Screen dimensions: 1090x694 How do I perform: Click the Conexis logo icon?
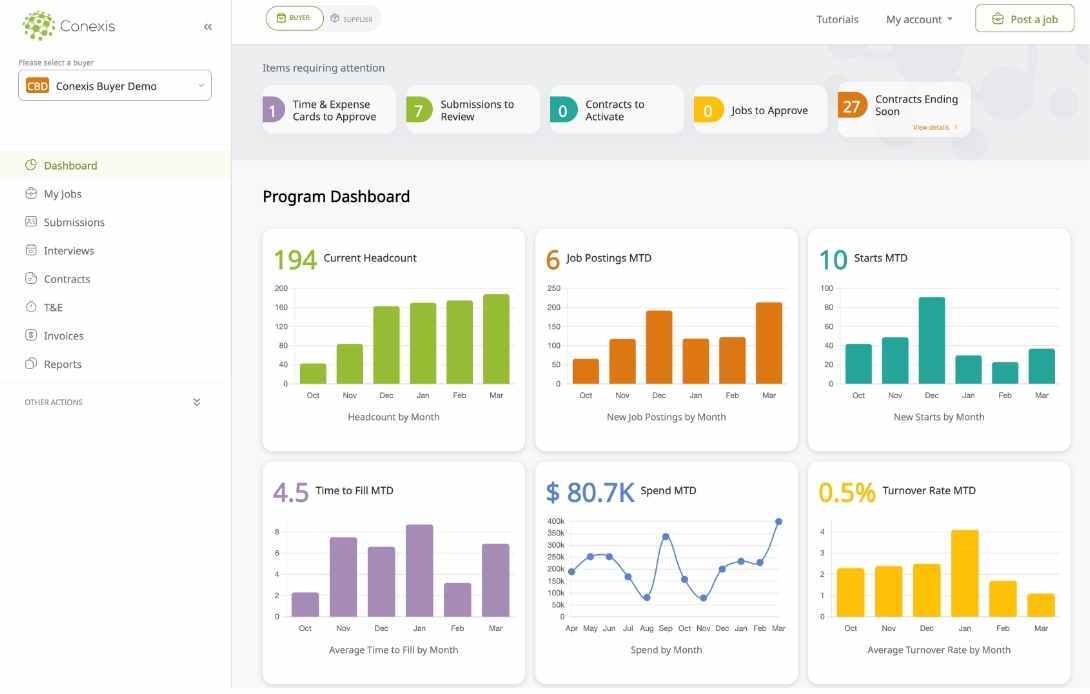[38, 26]
